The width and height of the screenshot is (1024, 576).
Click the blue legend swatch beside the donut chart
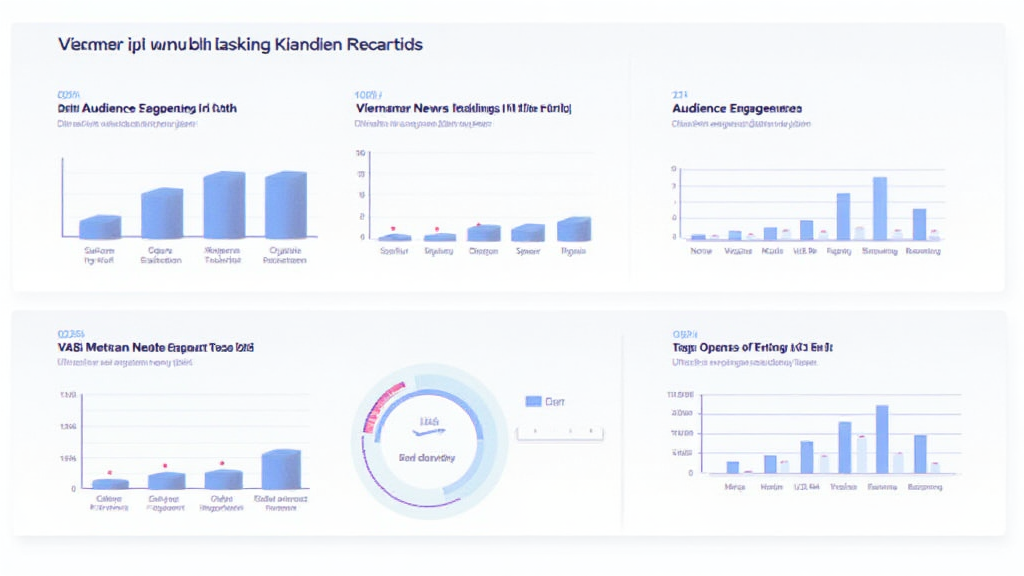533,401
